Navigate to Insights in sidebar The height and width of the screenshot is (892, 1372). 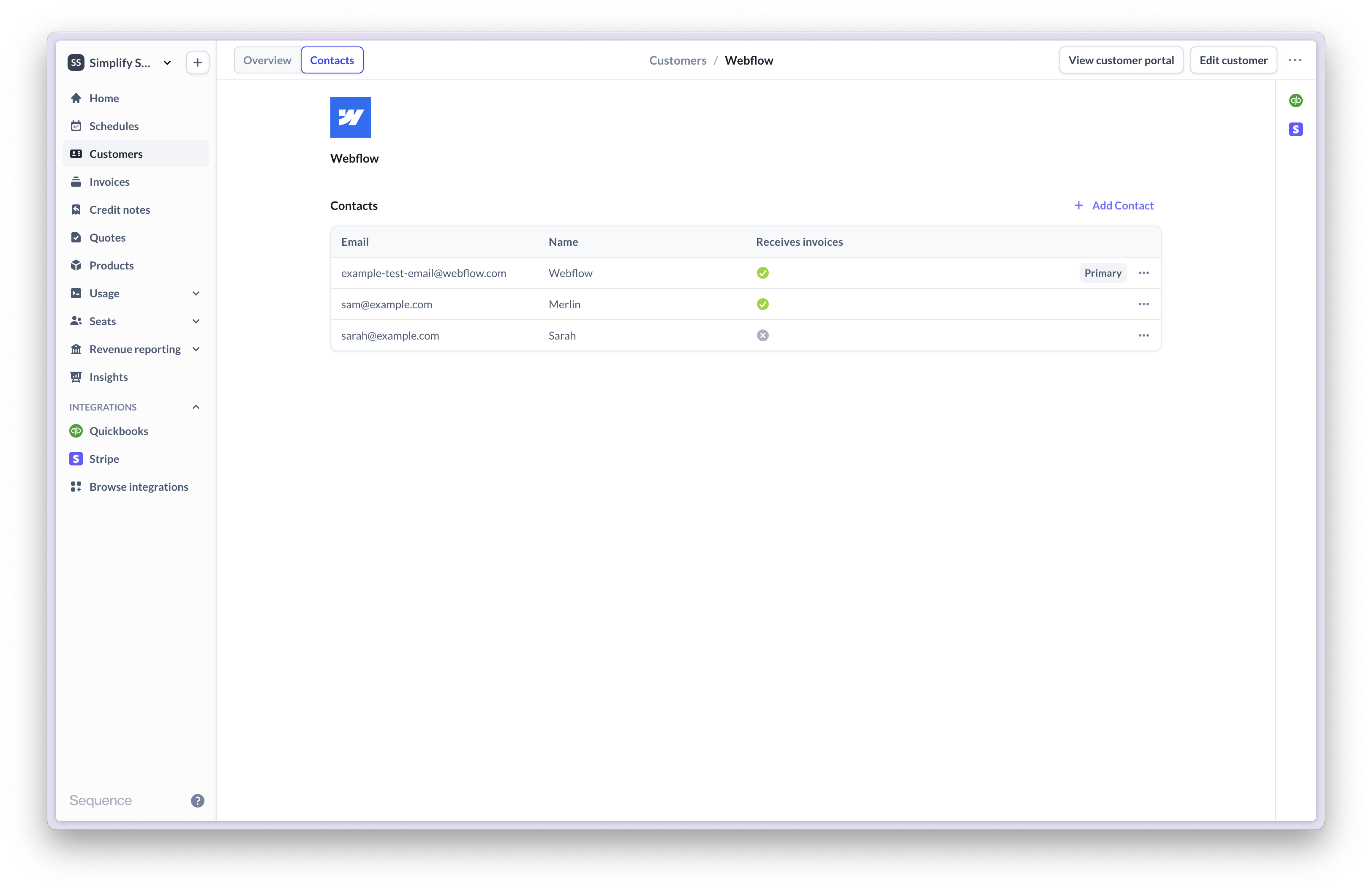tap(136, 377)
